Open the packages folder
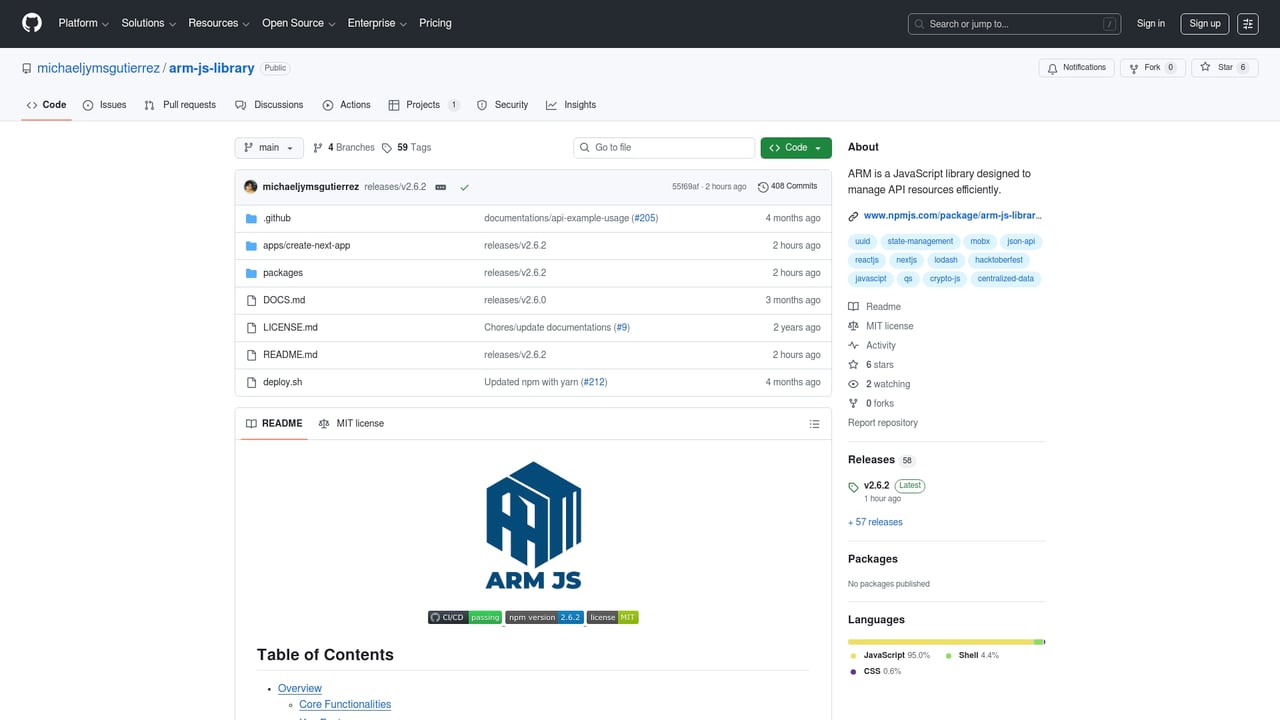Image resolution: width=1280 pixels, height=720 pixels. (x=283, y=272)
